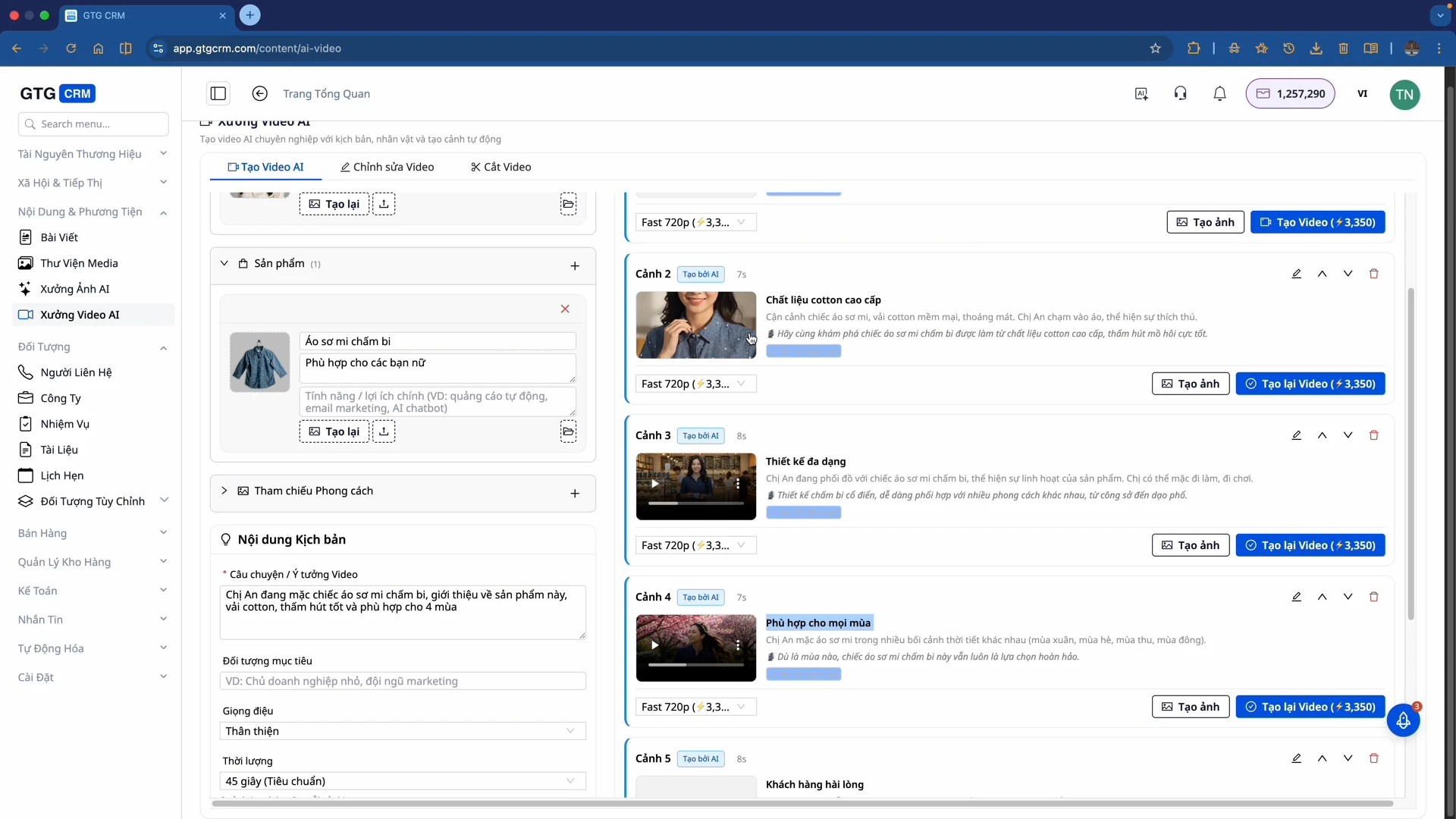The width and height of the screenshot is (1456, 819).
Task: Open the Fast 720p dropdown in Cảnh 3
Action: [x=695, y=545]
